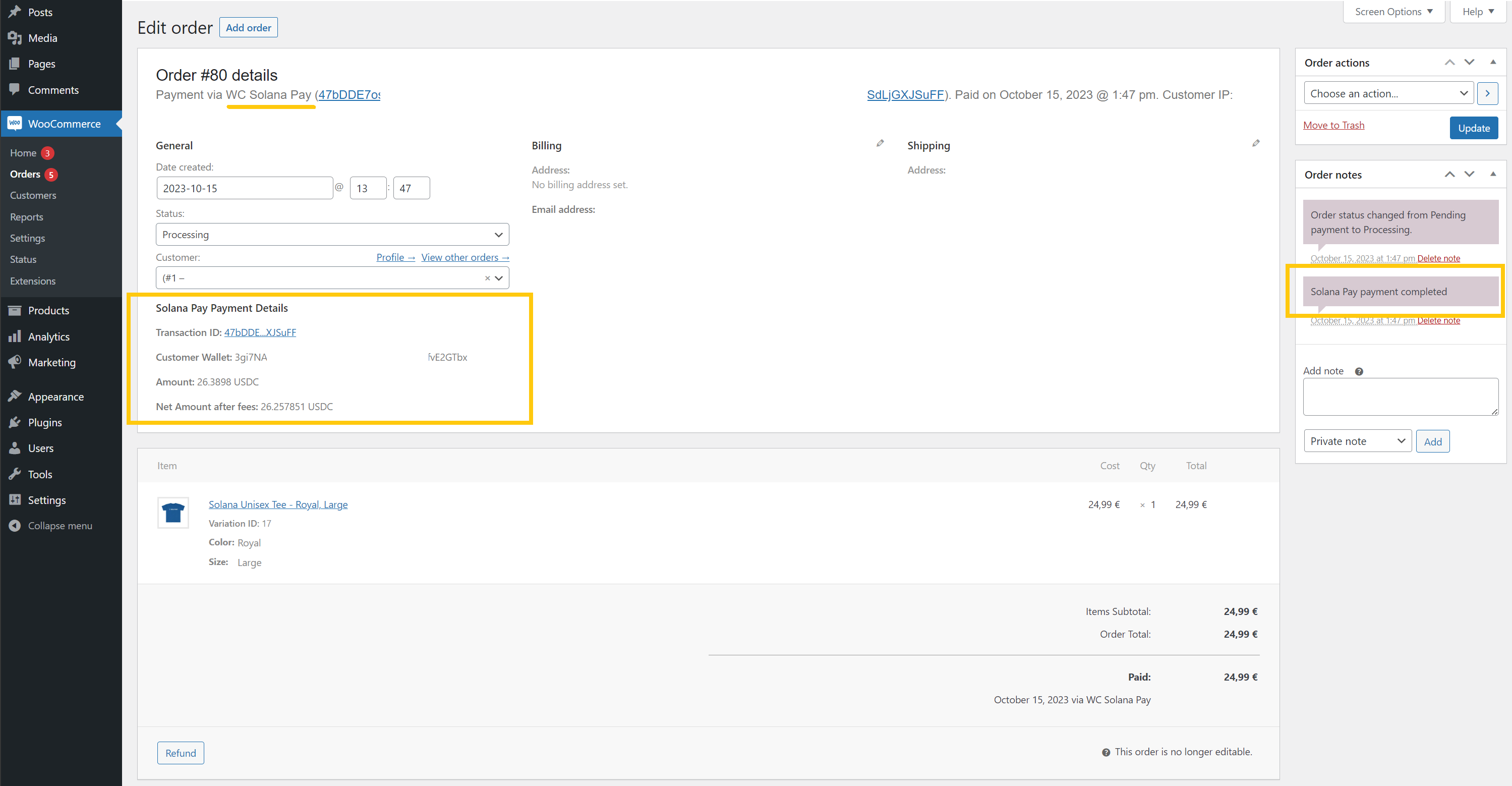
Task: Expand Screen Options panel
Action: pos(1393,12)
